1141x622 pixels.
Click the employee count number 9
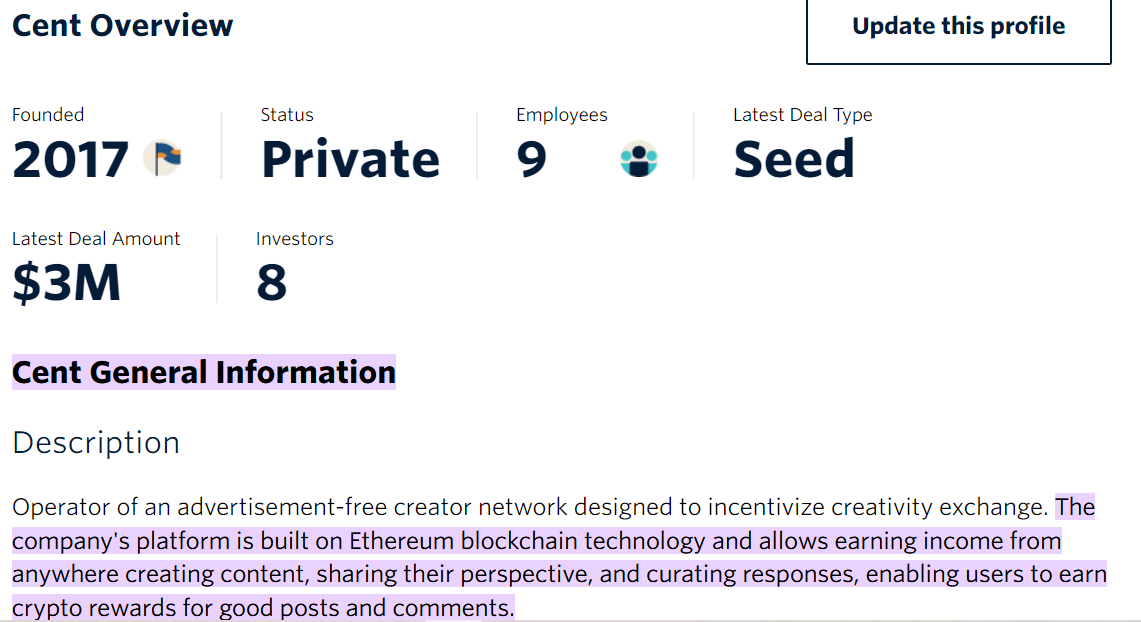pos(531,159)
